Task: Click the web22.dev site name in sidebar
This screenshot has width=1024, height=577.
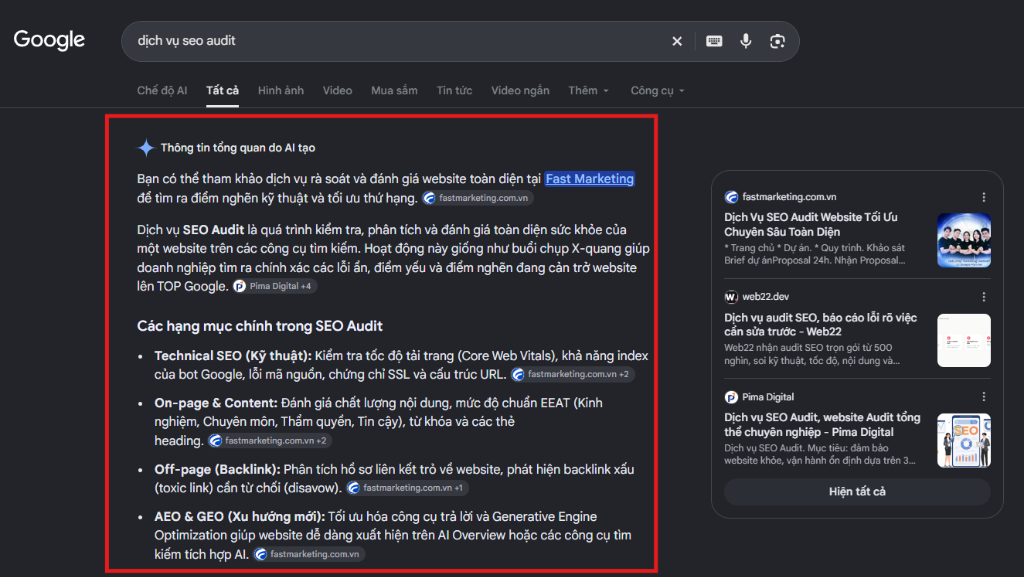Action: pos(765,297)
